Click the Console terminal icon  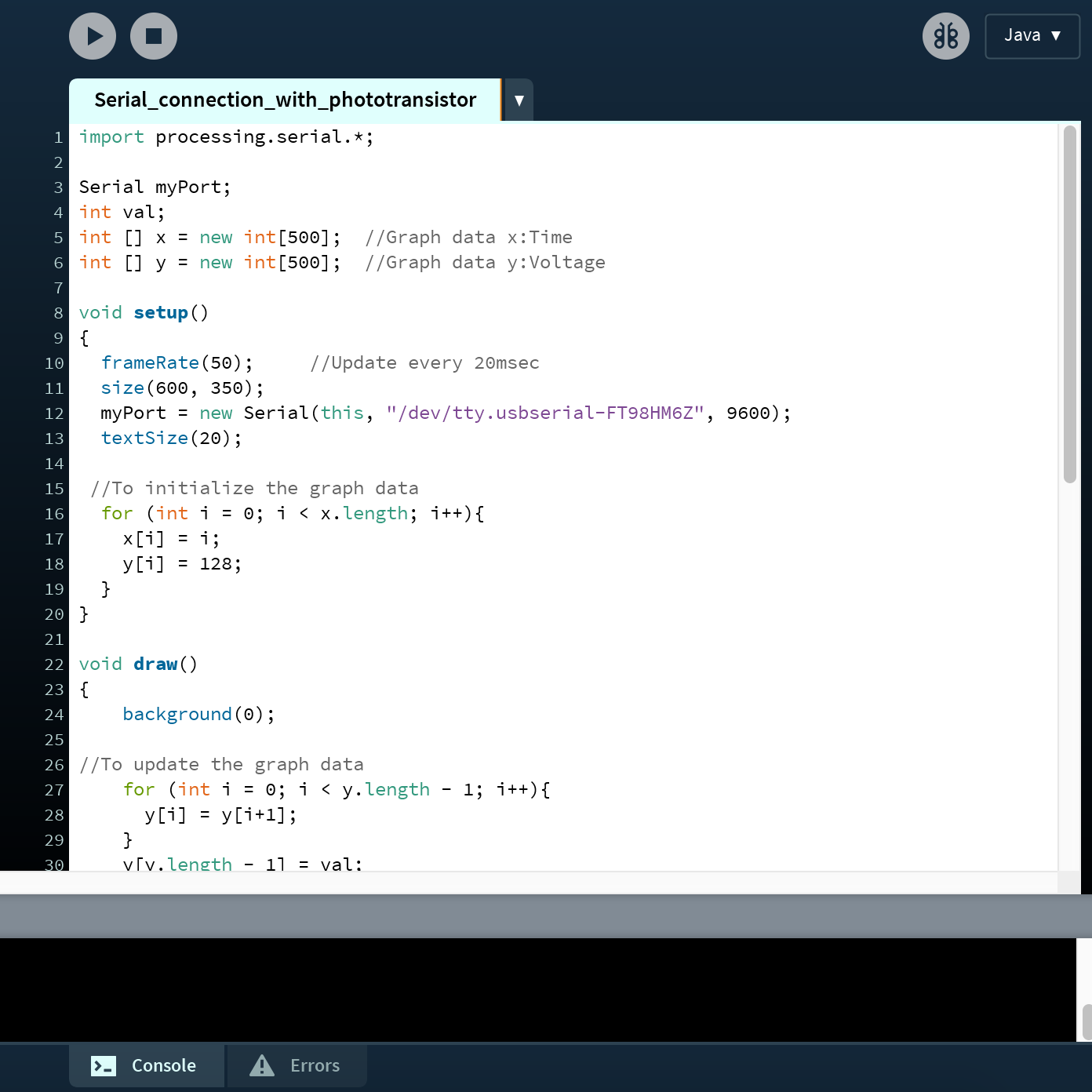click(104, 1065)
